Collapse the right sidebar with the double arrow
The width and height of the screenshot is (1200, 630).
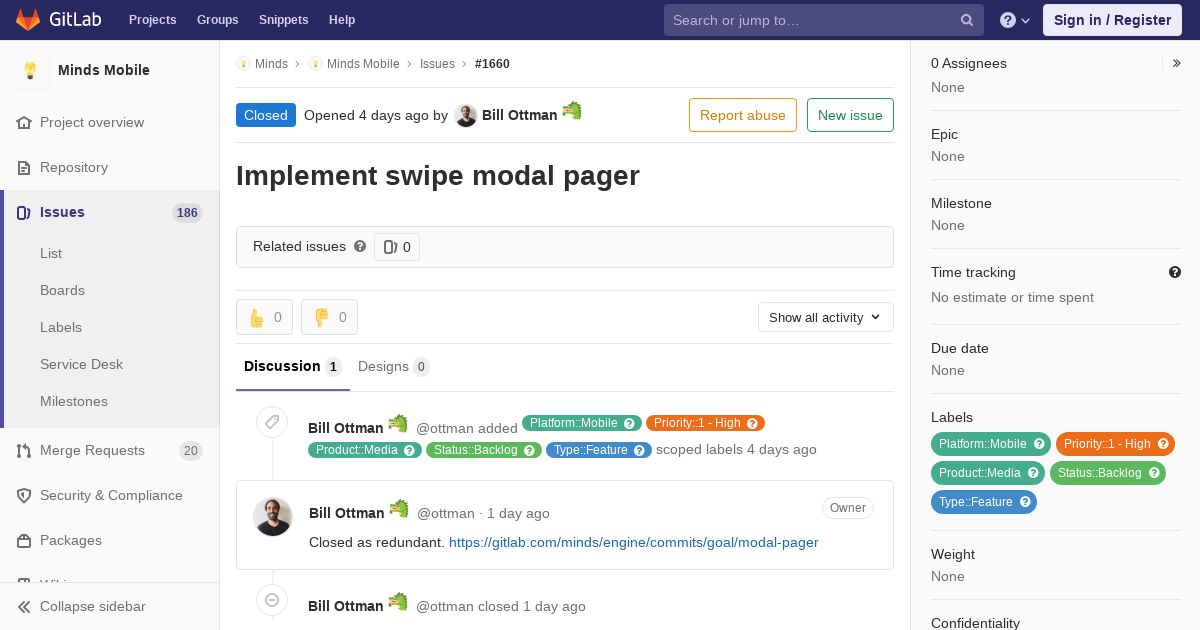coord(1177,63)
